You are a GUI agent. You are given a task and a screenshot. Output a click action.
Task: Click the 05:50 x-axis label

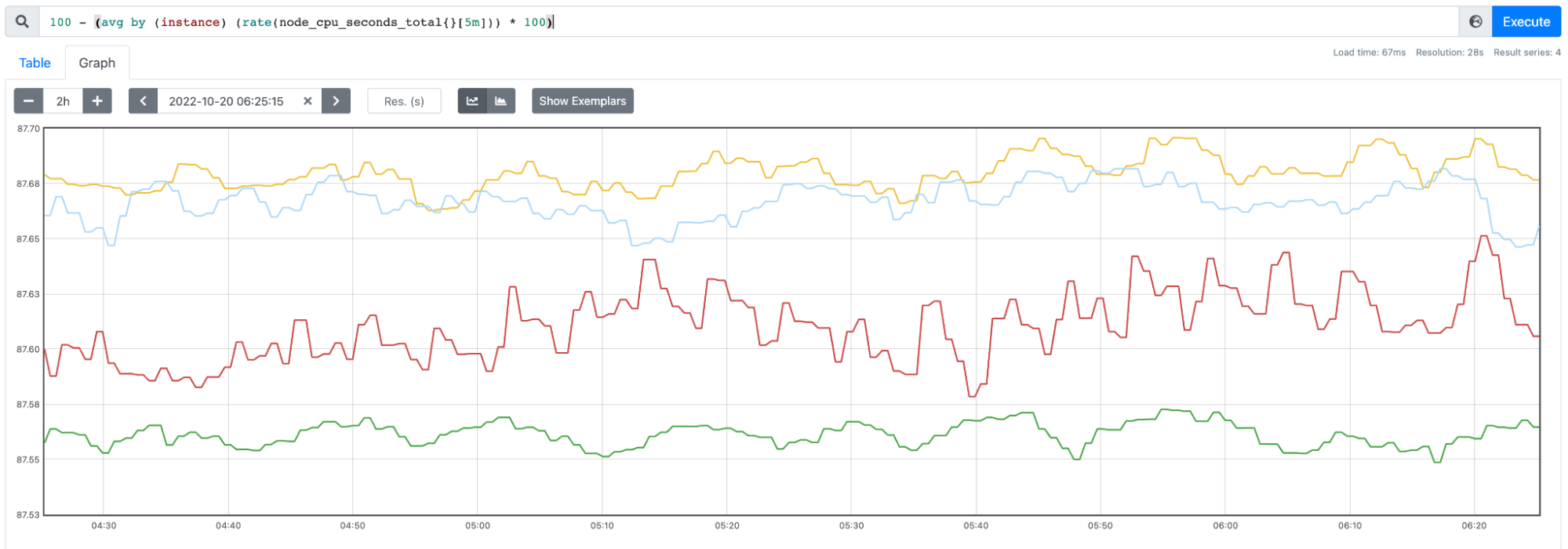1101,525
